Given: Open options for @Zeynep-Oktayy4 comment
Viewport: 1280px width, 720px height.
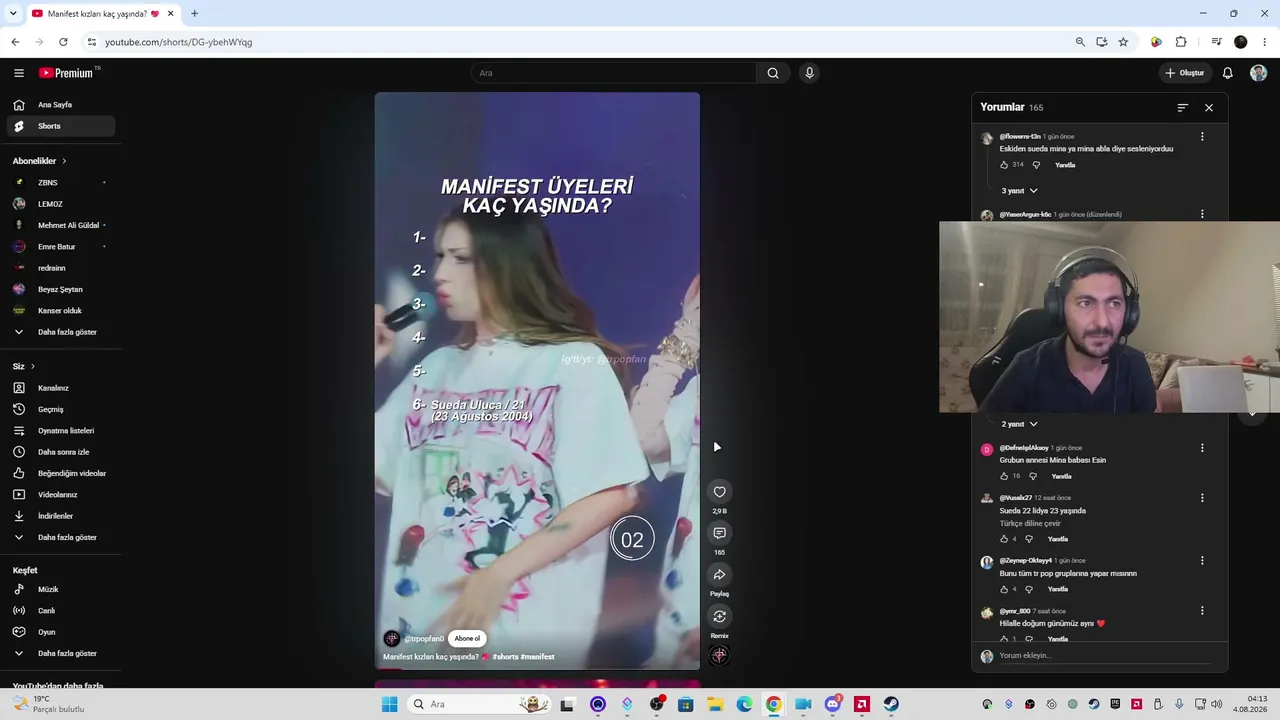Looking at the screenshot, I should (x=1202, y=561).
